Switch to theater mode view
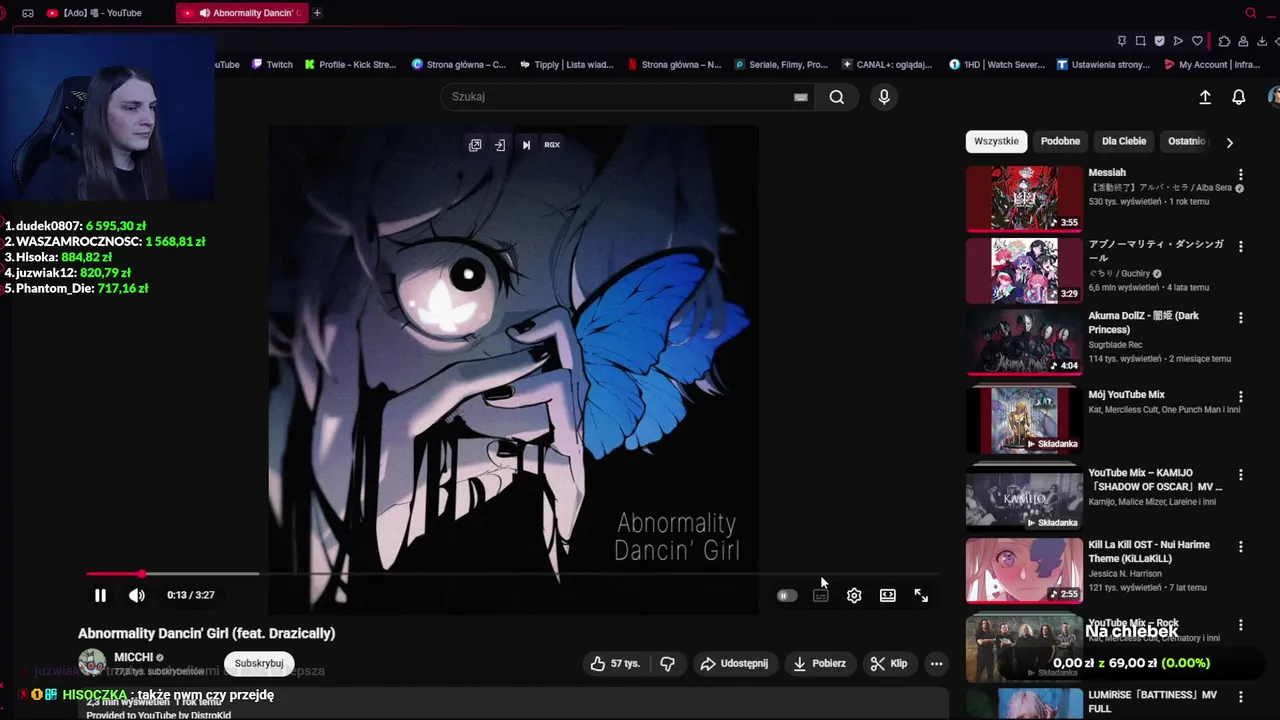Viewport: 1280px width, 720px height. 888,595
